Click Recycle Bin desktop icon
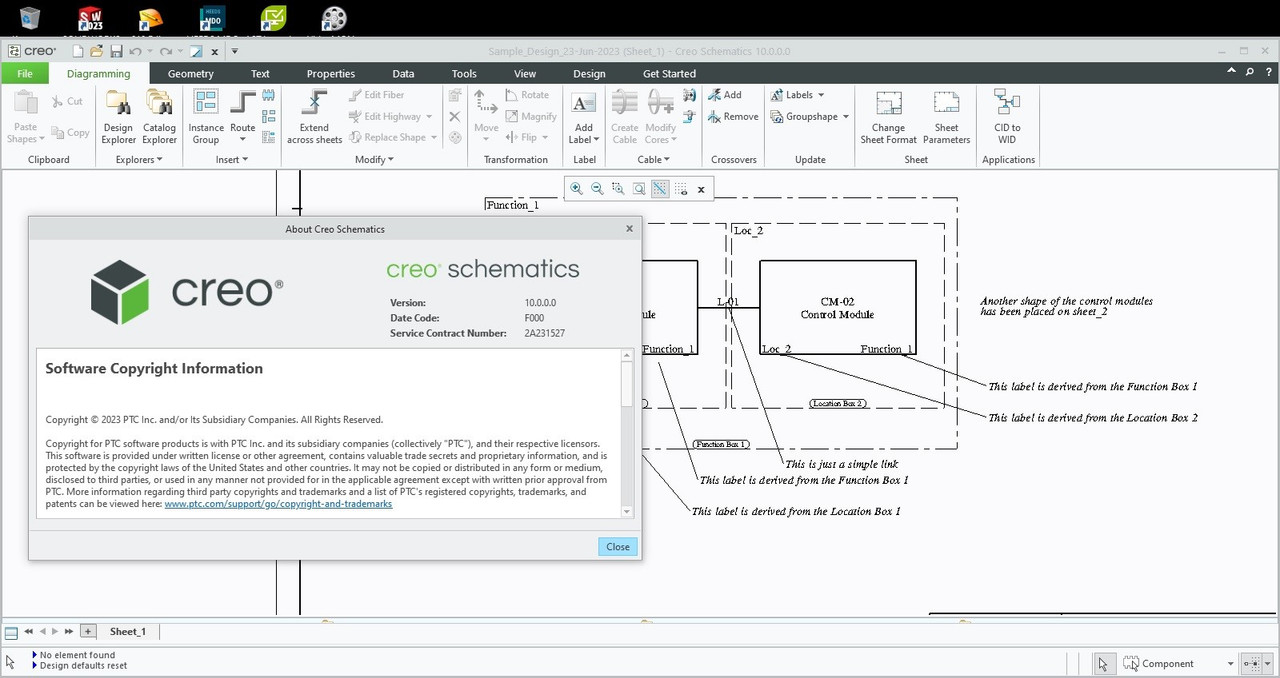 pyautogui.click(x=30, y=17)
